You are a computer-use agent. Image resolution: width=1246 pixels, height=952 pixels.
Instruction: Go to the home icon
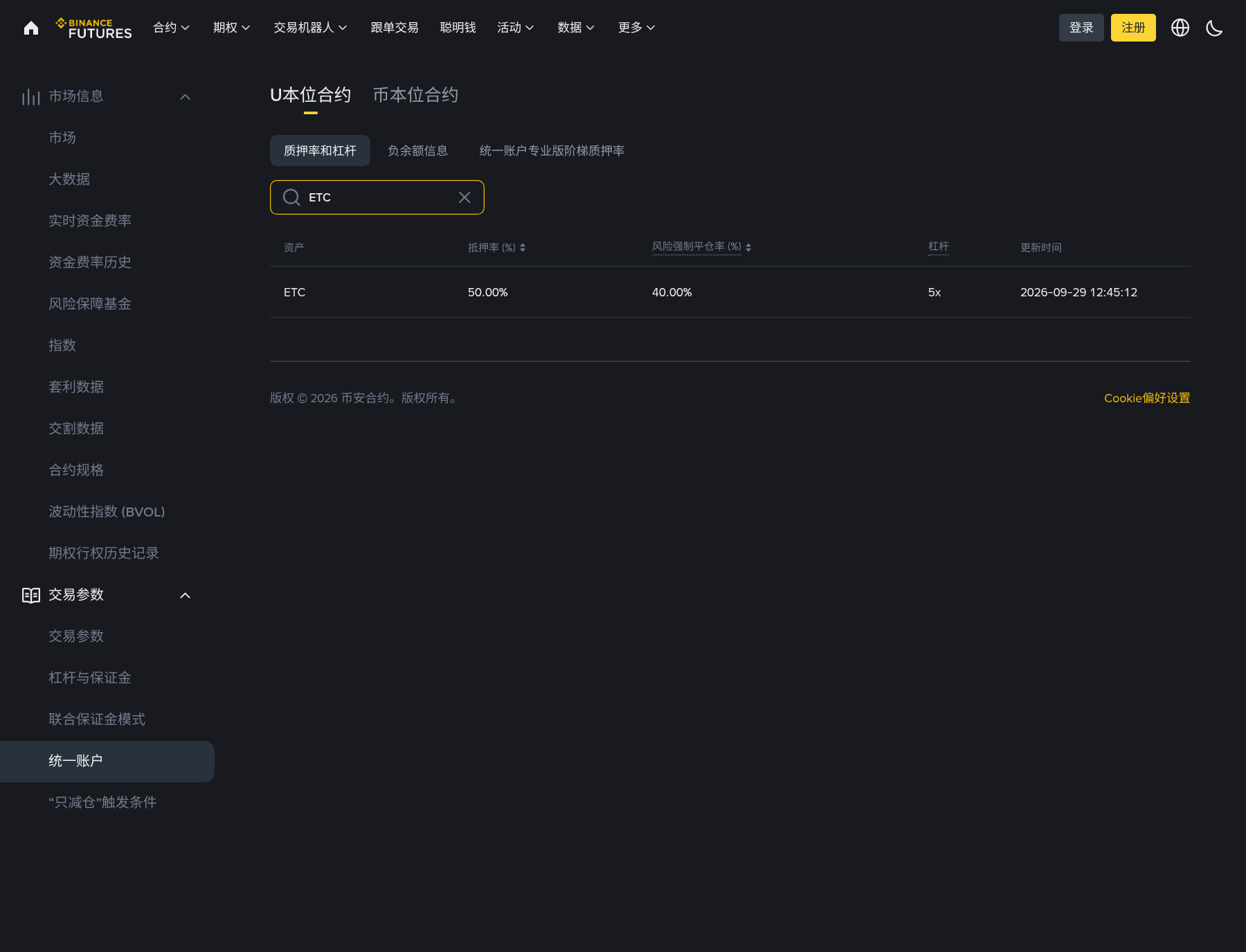[x=31, y=28]
